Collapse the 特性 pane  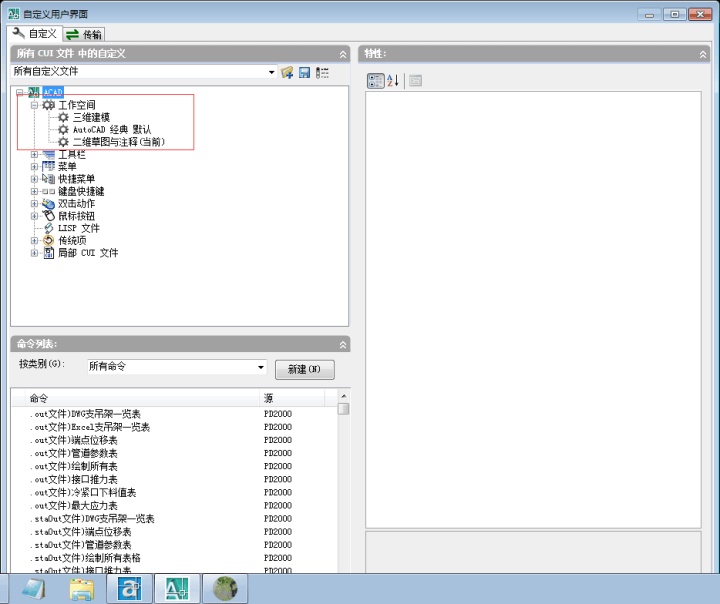tap(703, 54)
